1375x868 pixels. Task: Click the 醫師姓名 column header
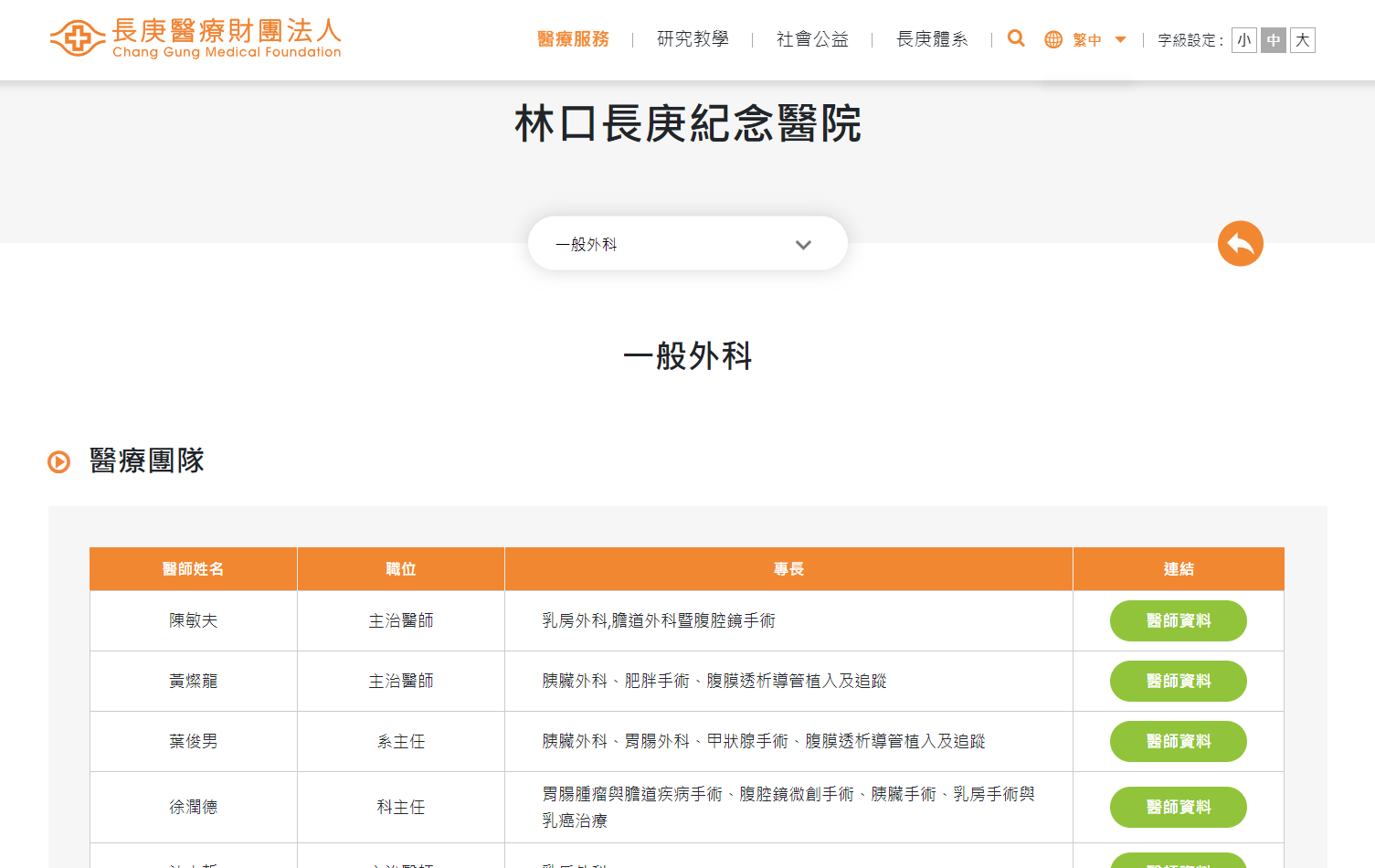(x=193, y=569)
